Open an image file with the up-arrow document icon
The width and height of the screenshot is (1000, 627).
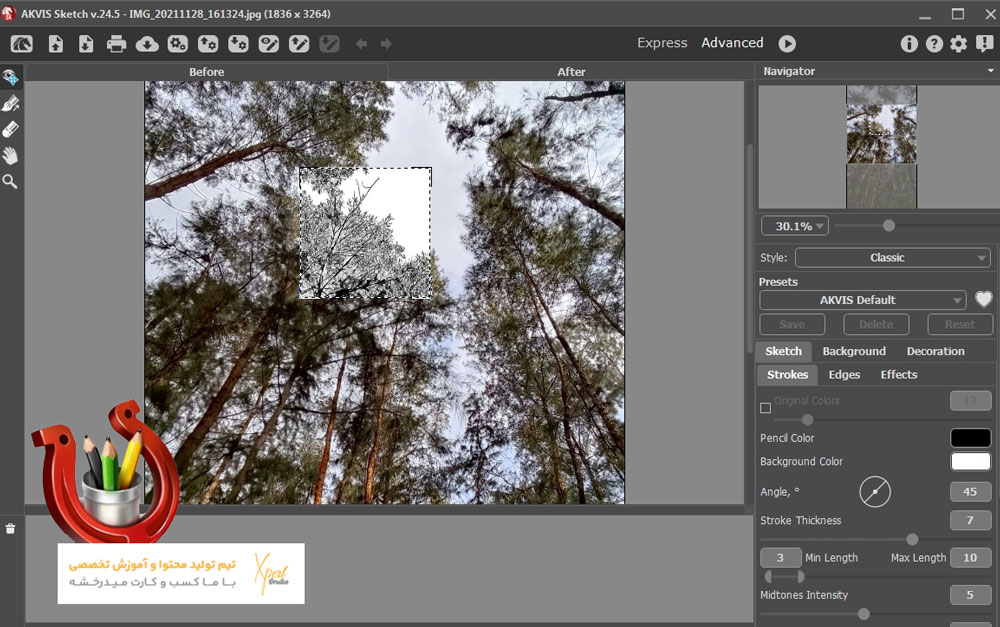56,43
